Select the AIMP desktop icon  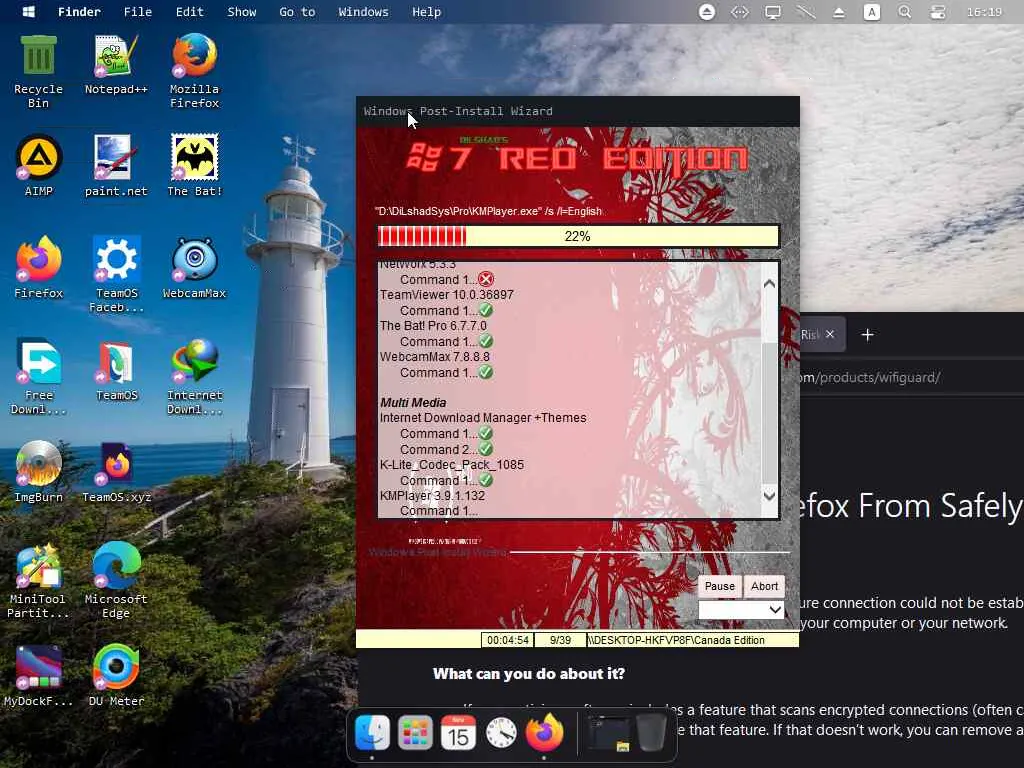(38, 165)
